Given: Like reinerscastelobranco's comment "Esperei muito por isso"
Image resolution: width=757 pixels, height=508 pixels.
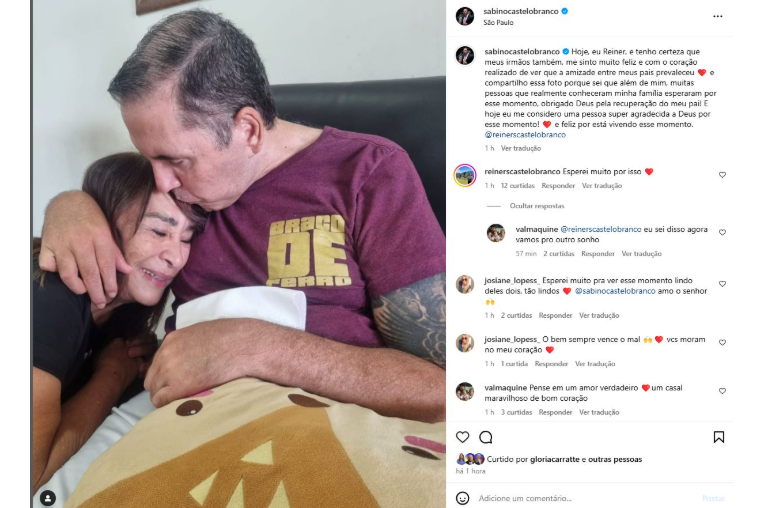Looking at the screenshot, I should click(722, 175).
